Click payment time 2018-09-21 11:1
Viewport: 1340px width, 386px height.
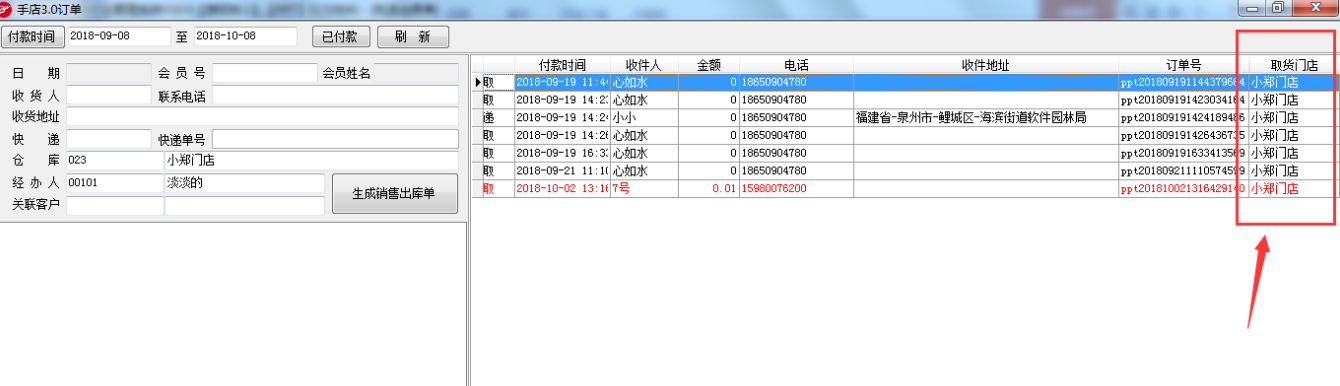(x=562, y=171)
